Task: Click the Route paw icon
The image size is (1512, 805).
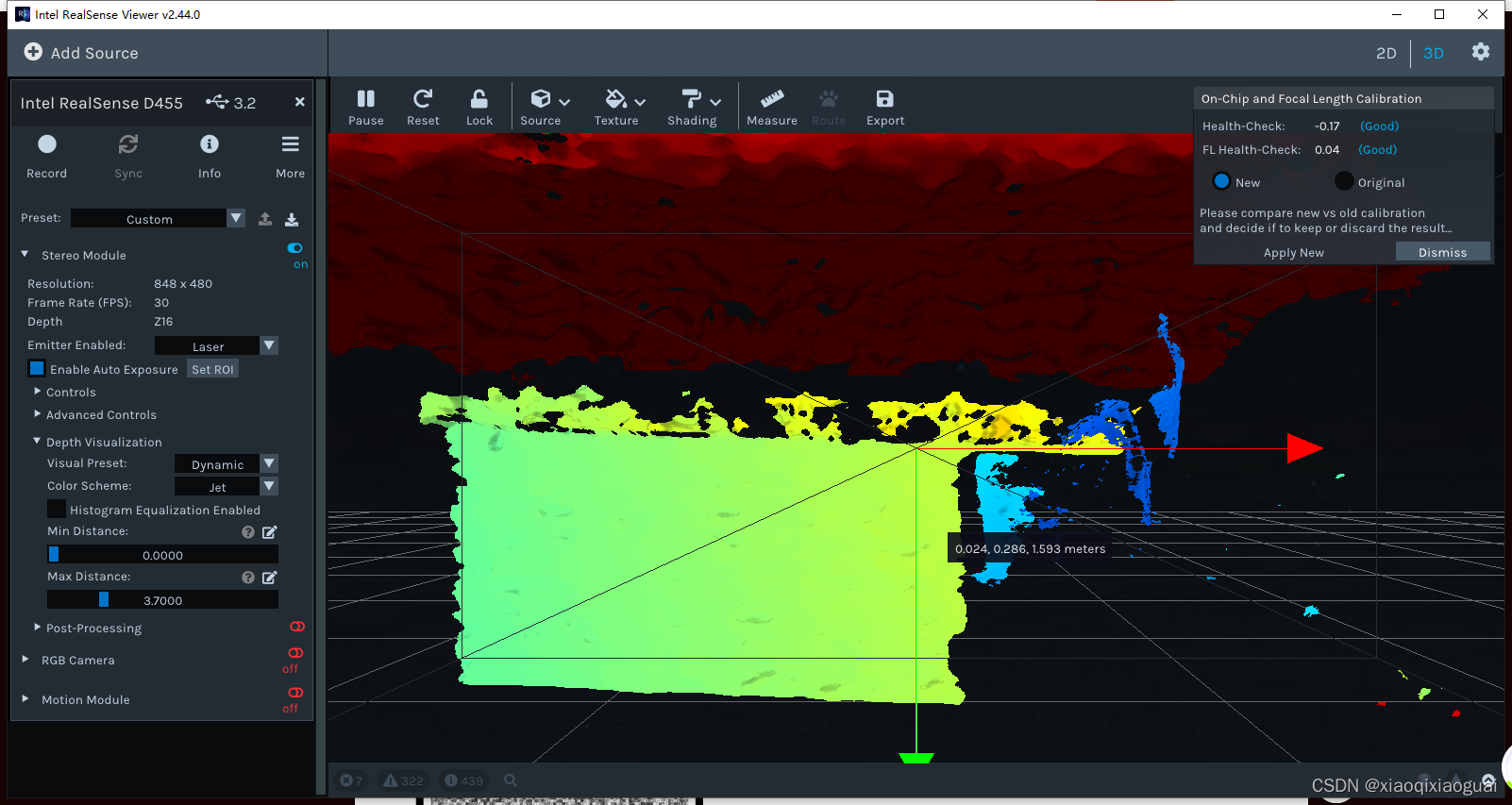Action: 829,99
